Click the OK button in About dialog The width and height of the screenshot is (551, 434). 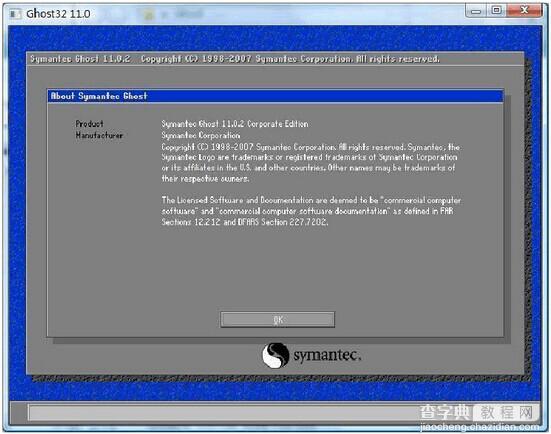point(278,319)
